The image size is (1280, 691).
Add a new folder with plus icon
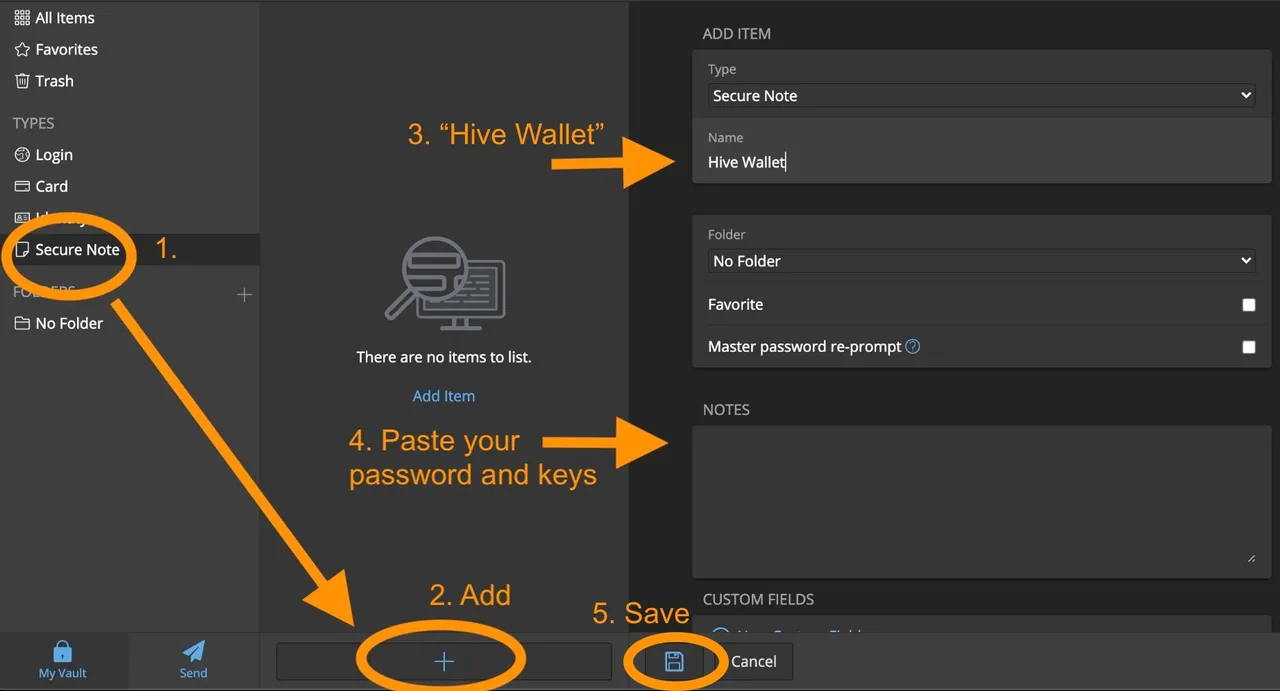click(244, 294)
